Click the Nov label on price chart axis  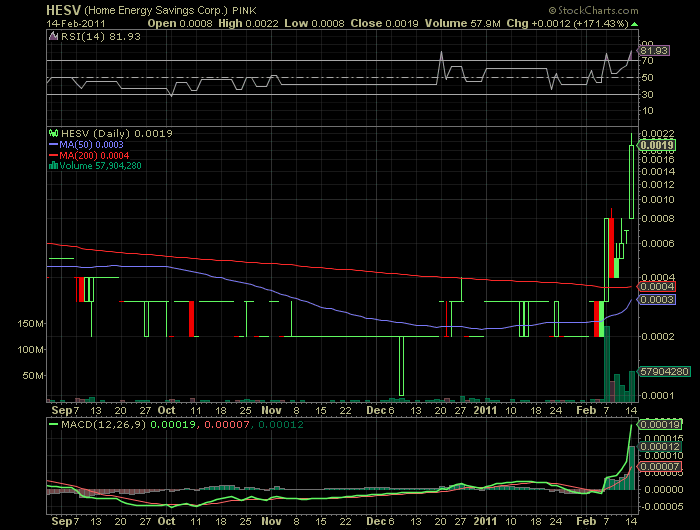[271, 410]
